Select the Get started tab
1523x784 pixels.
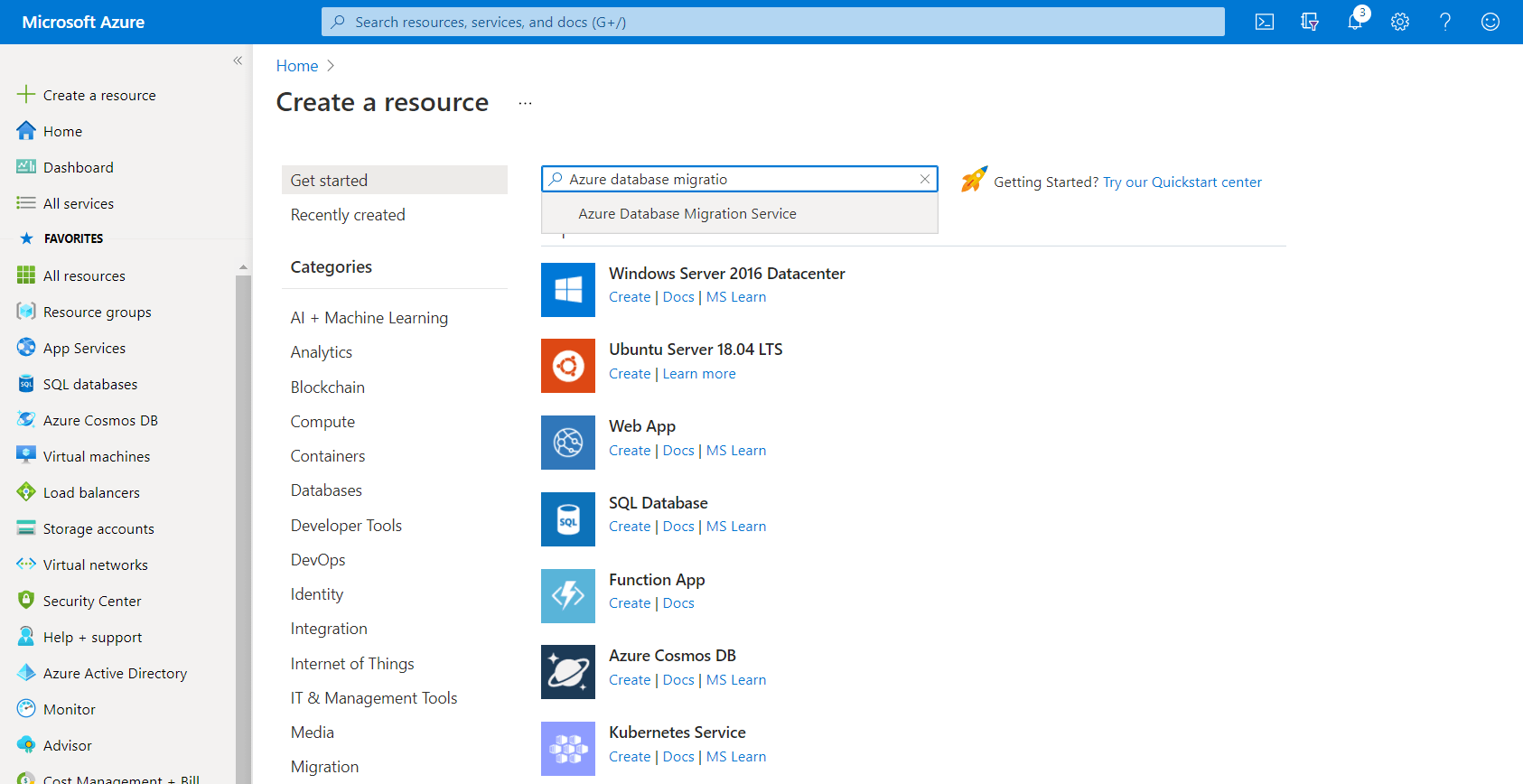coord(395,180)
